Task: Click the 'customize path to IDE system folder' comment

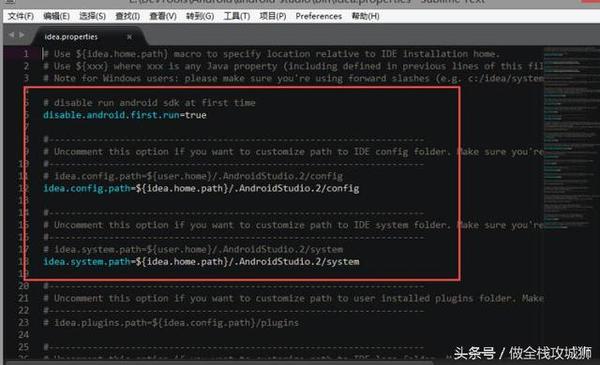Action: point(293,225)
